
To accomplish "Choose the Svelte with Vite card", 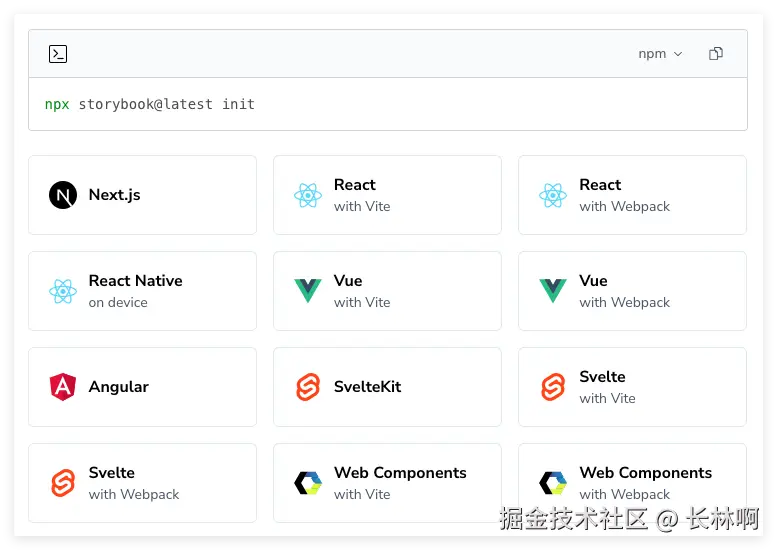I will click(x=632, y=387).
